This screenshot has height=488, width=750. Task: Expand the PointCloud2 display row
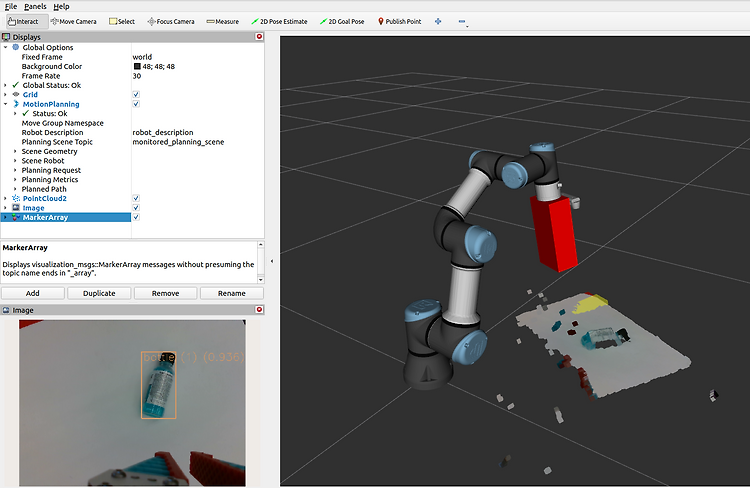(5, 198)
